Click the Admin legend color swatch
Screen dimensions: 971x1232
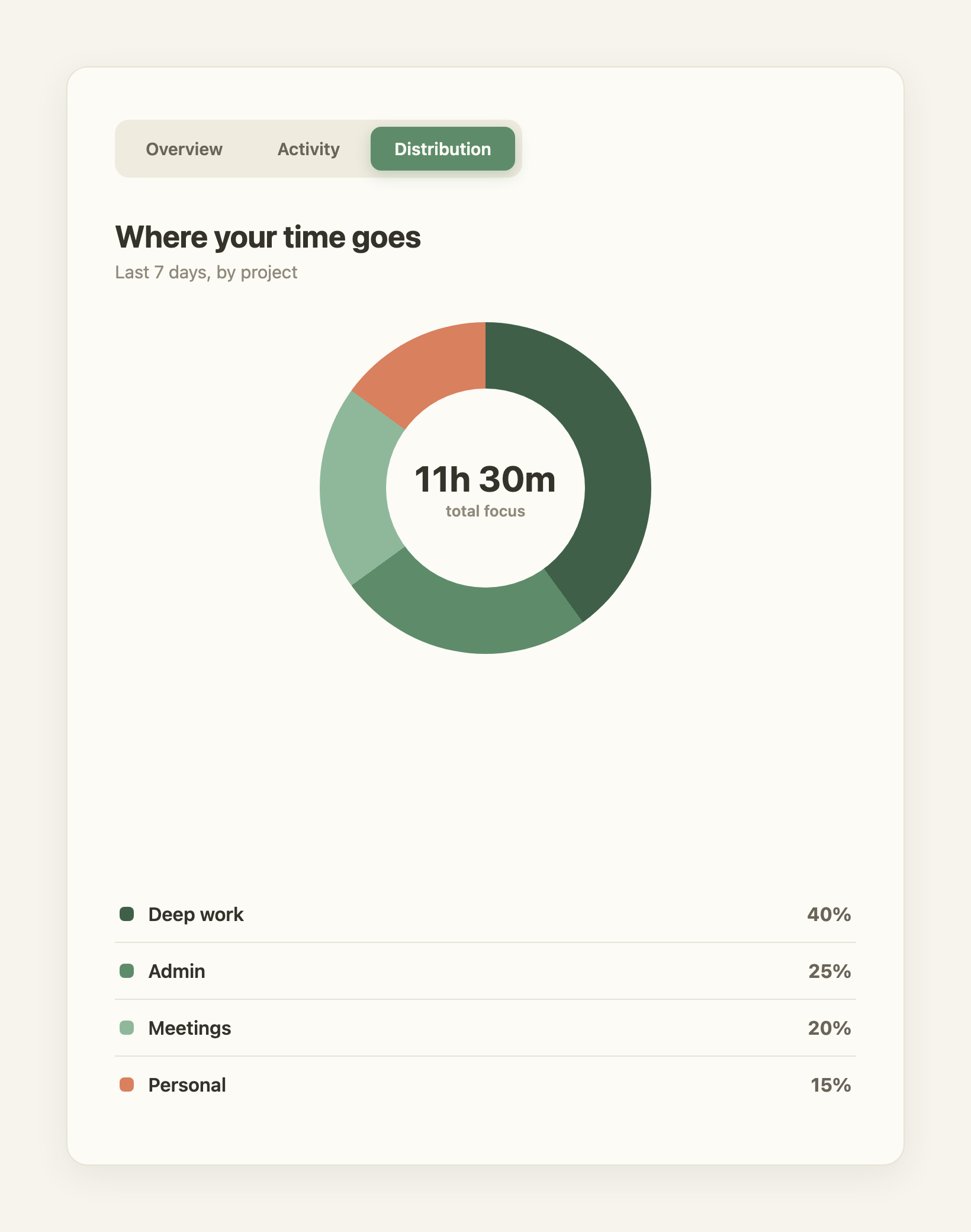127,971
